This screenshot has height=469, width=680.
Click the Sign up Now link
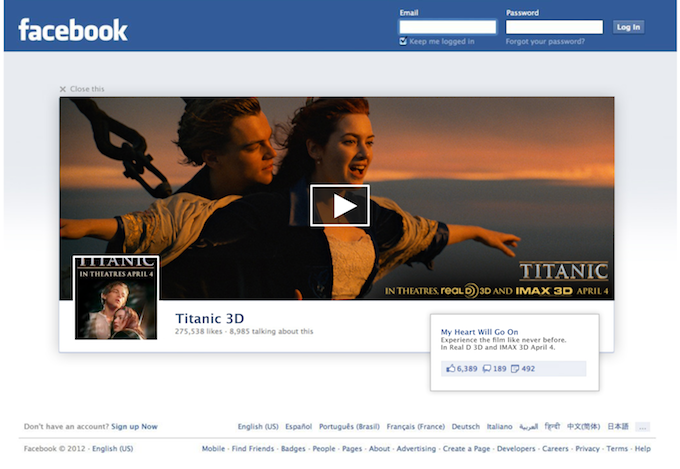134,426
